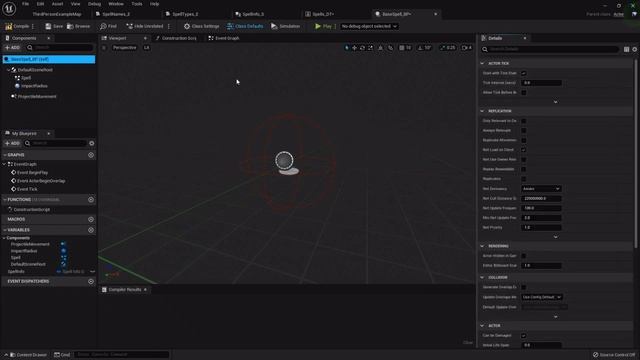Enable Replicates checkbox
640x360 pixels.
pyautogui.click(x=524, y=179)
